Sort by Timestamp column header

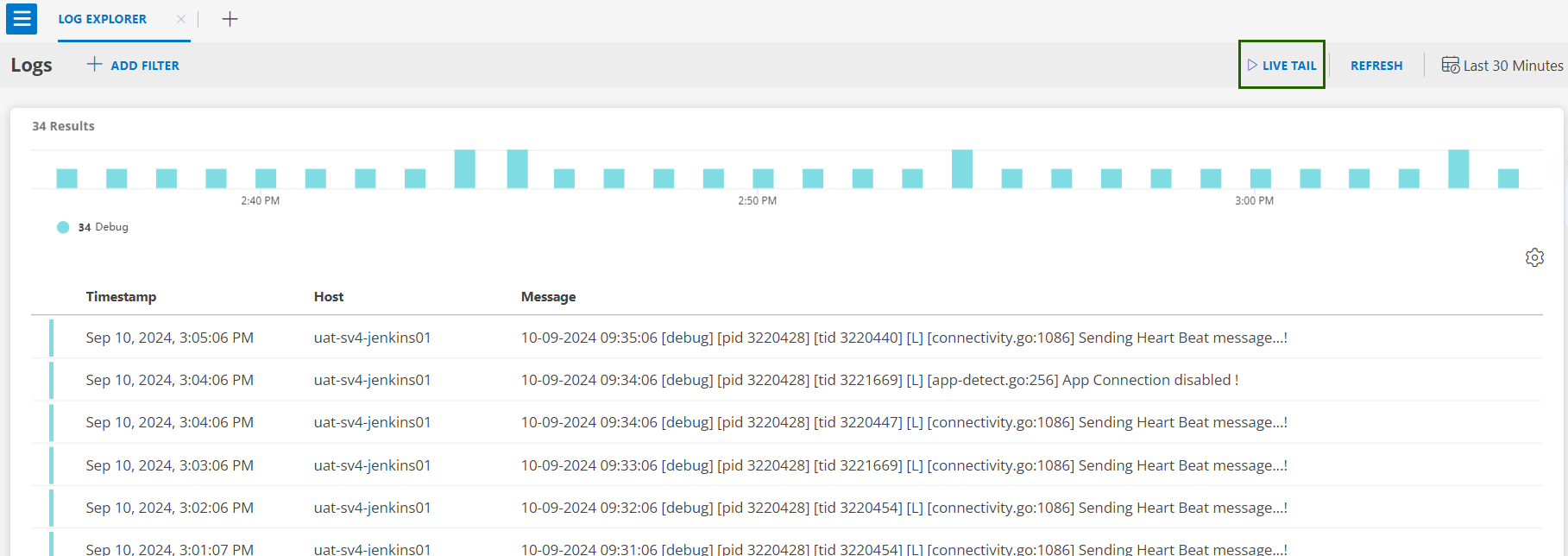point(121,297)
